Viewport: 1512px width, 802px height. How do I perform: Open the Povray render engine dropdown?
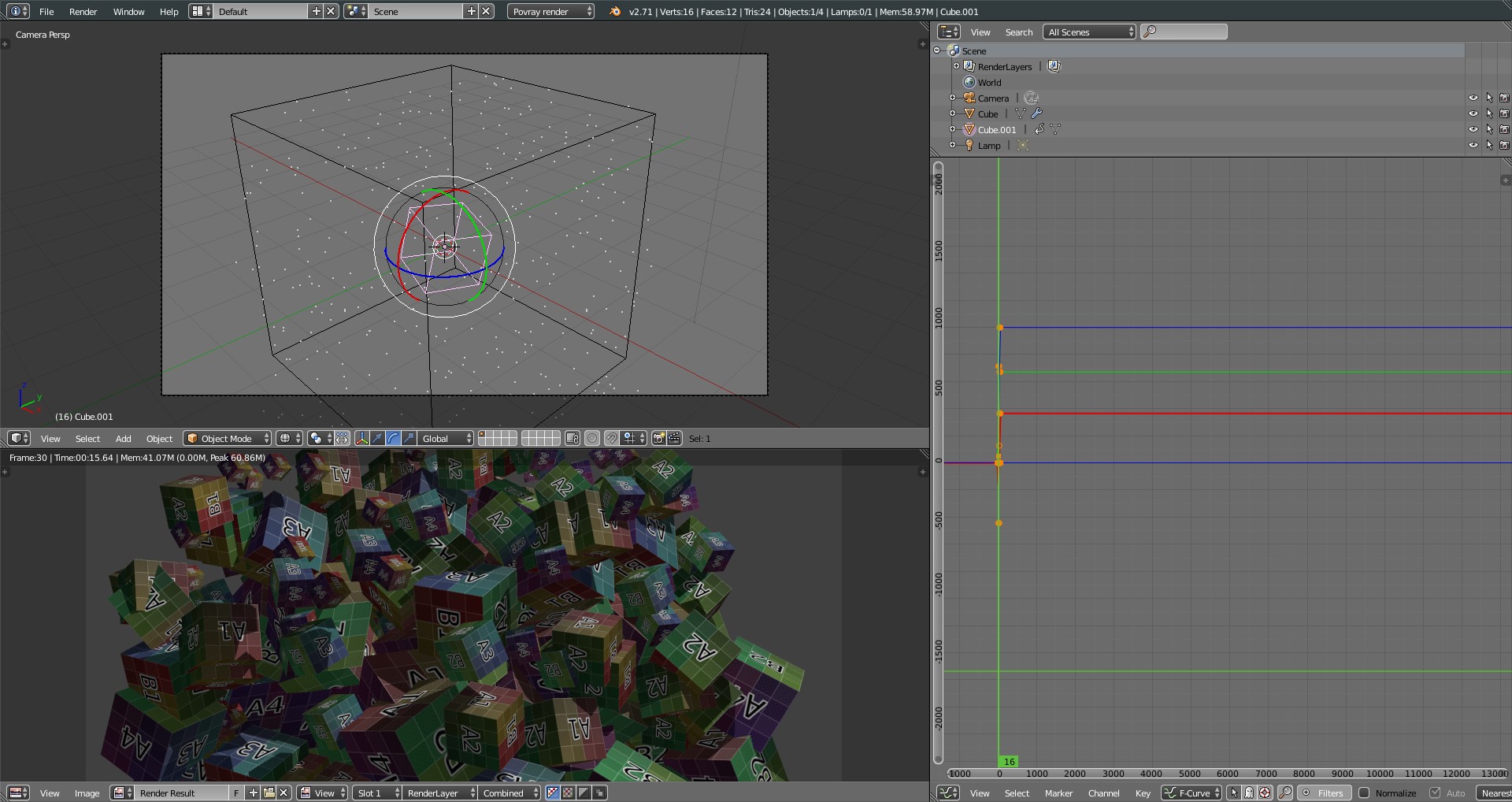coord(550,12)
